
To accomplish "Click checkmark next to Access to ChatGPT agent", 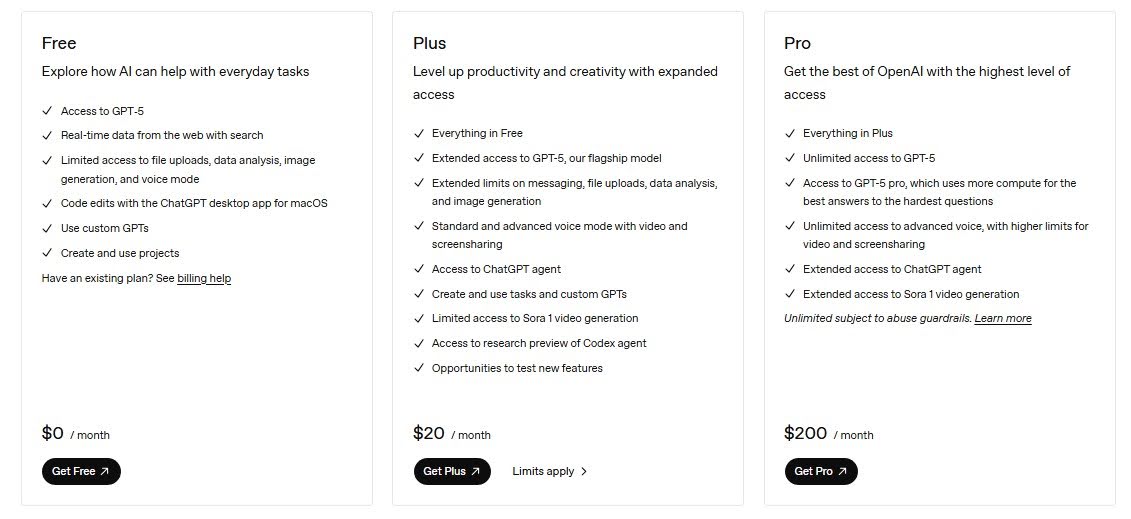I will pos(419,269).
